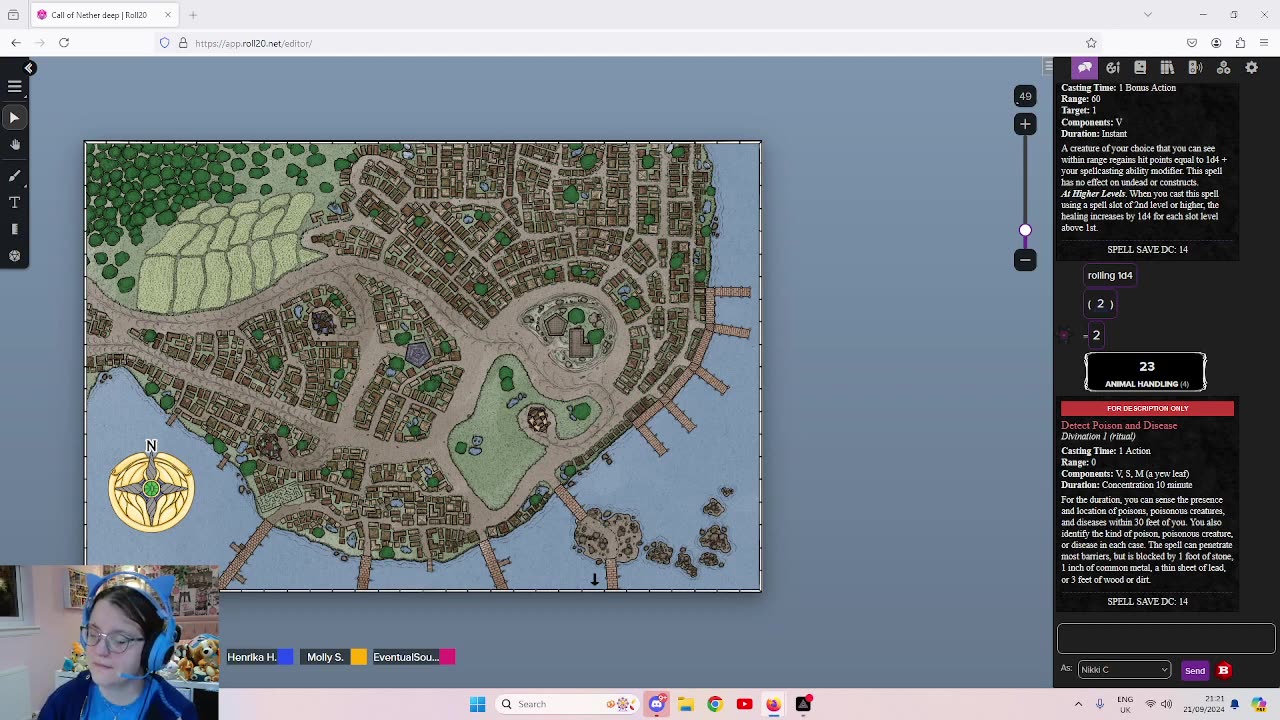Click Henrika H.'s blue color swatch

click(x=286, y=657)
